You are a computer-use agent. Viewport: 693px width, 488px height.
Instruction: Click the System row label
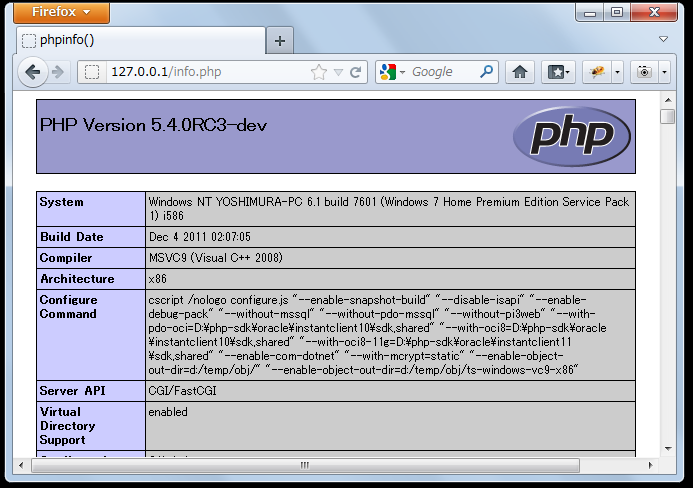61,202
